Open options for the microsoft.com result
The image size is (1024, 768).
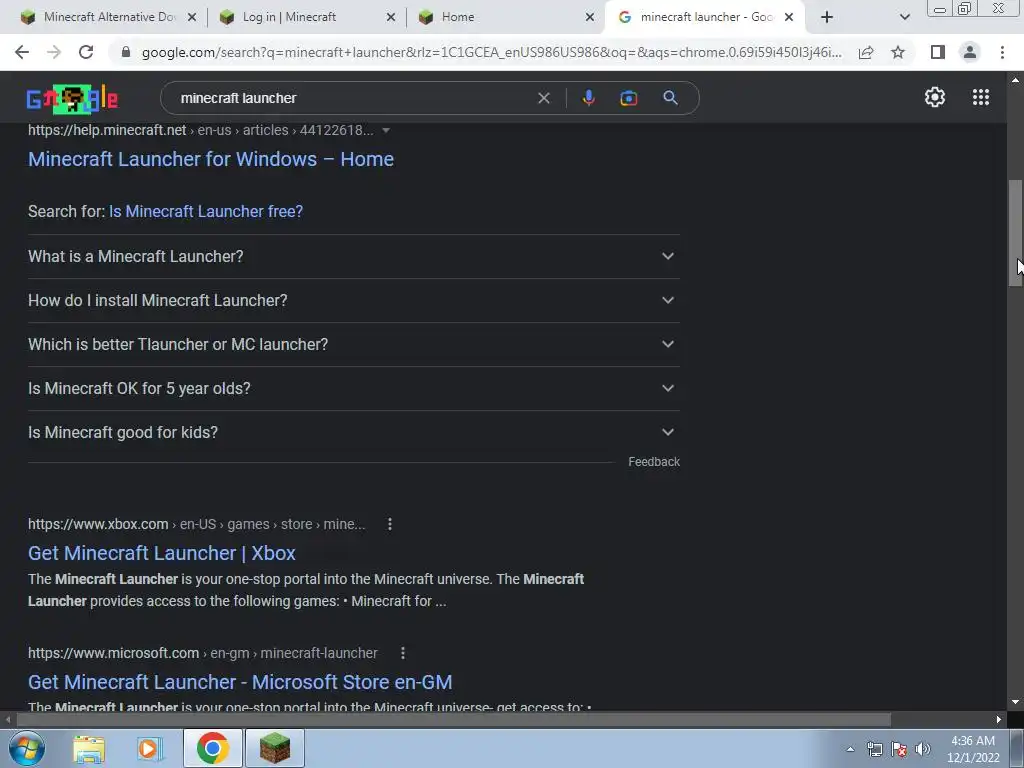pyautogui.click(x=403, y=653)
